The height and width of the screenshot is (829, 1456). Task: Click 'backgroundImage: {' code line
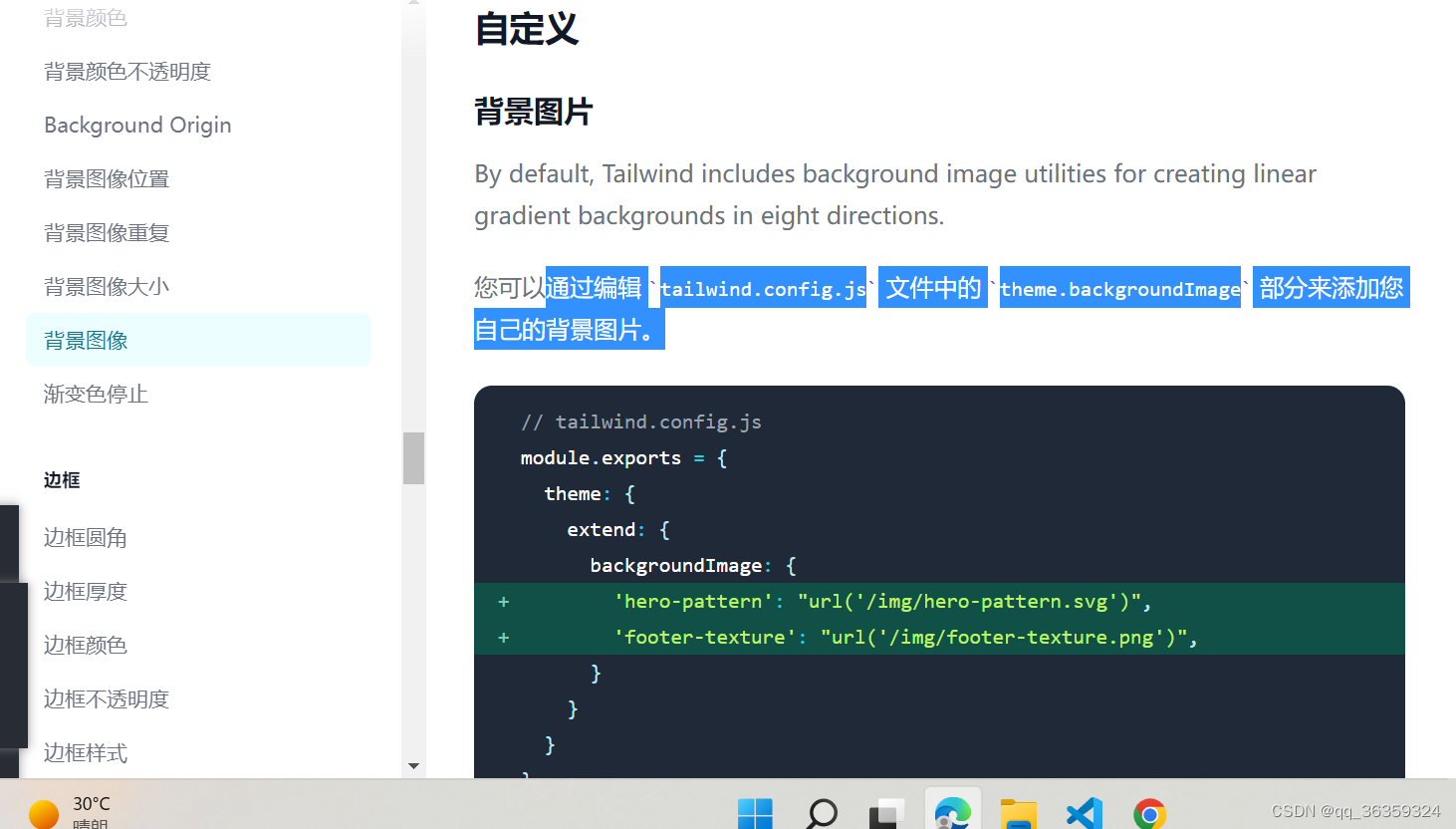(x=693, y=566)
